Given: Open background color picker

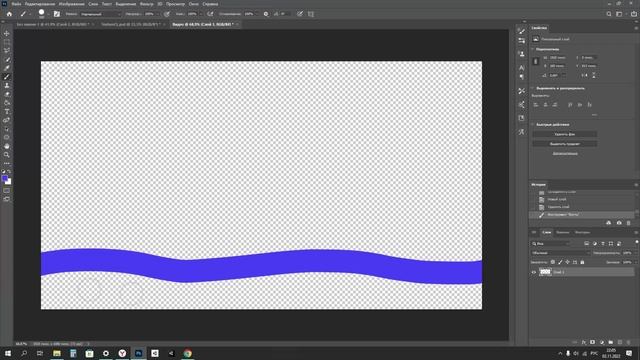Looking at the screenshot, I should click(x=9, y=182).
